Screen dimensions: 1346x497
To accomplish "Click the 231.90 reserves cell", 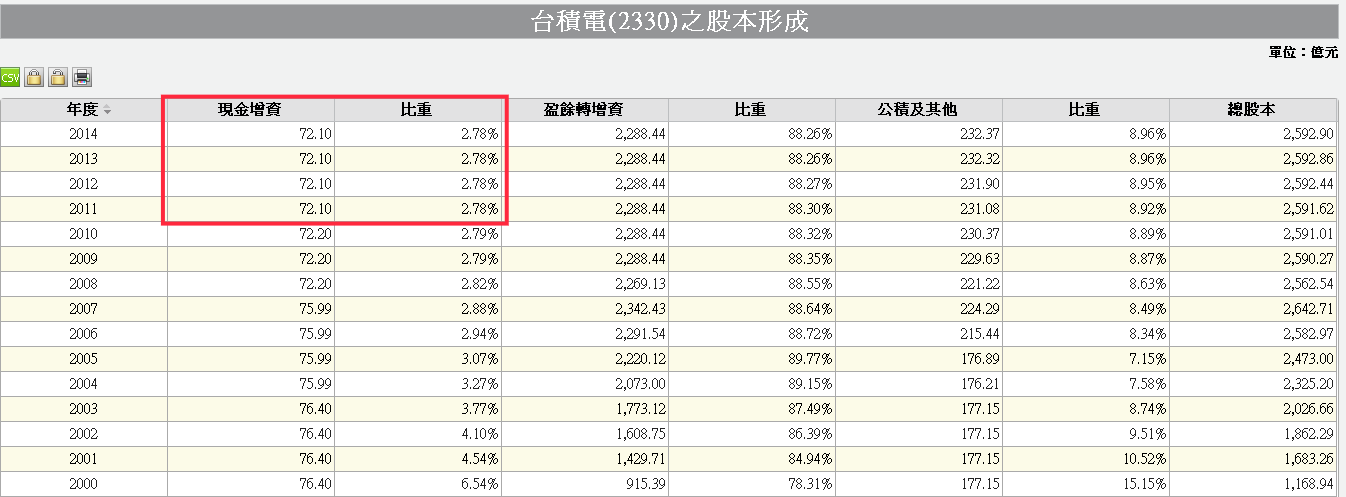I will click(x=918, y=183).
